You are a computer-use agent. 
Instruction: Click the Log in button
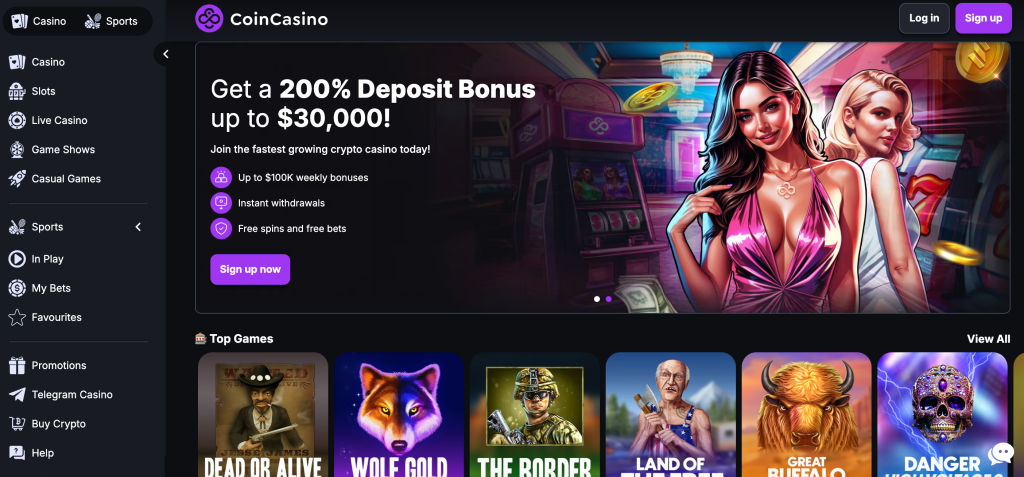[924, 18]
